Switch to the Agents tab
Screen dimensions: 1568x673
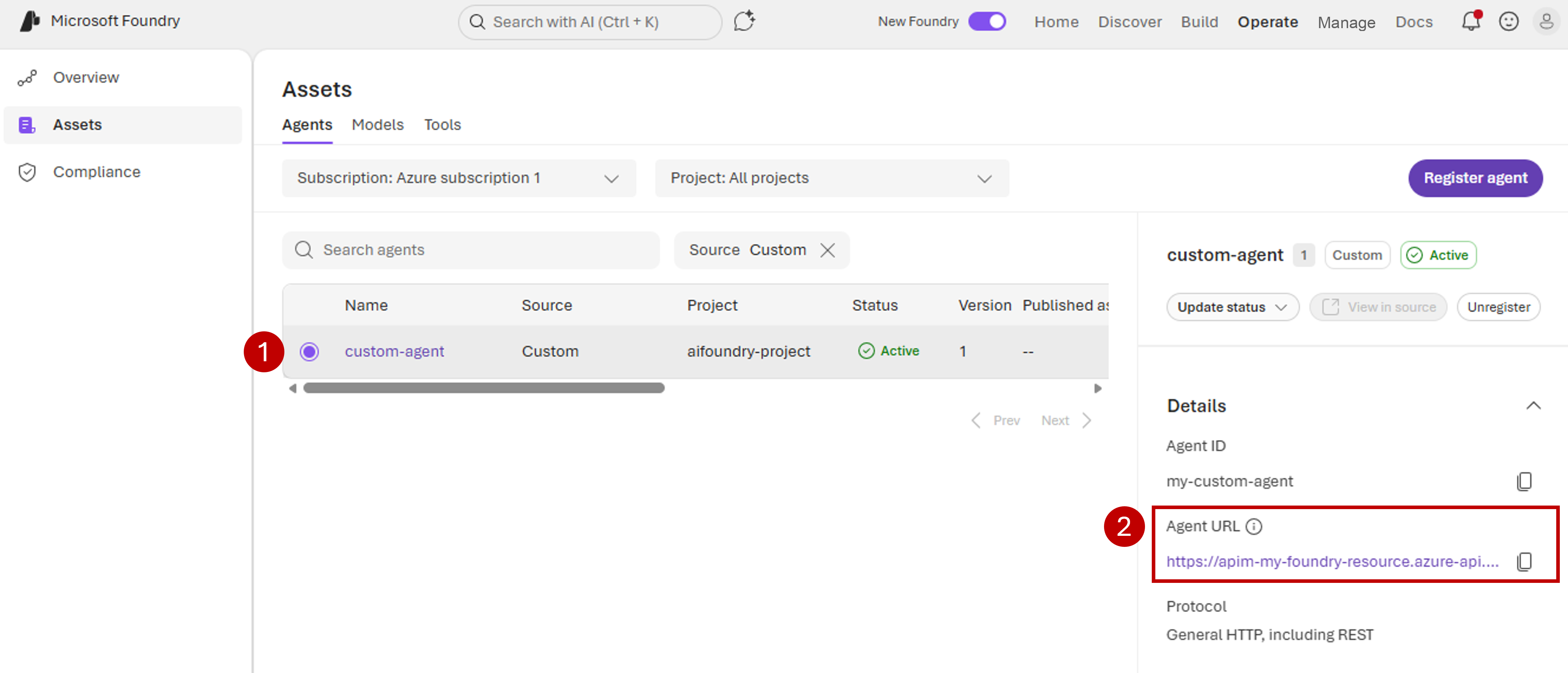[x=307, y=125]
